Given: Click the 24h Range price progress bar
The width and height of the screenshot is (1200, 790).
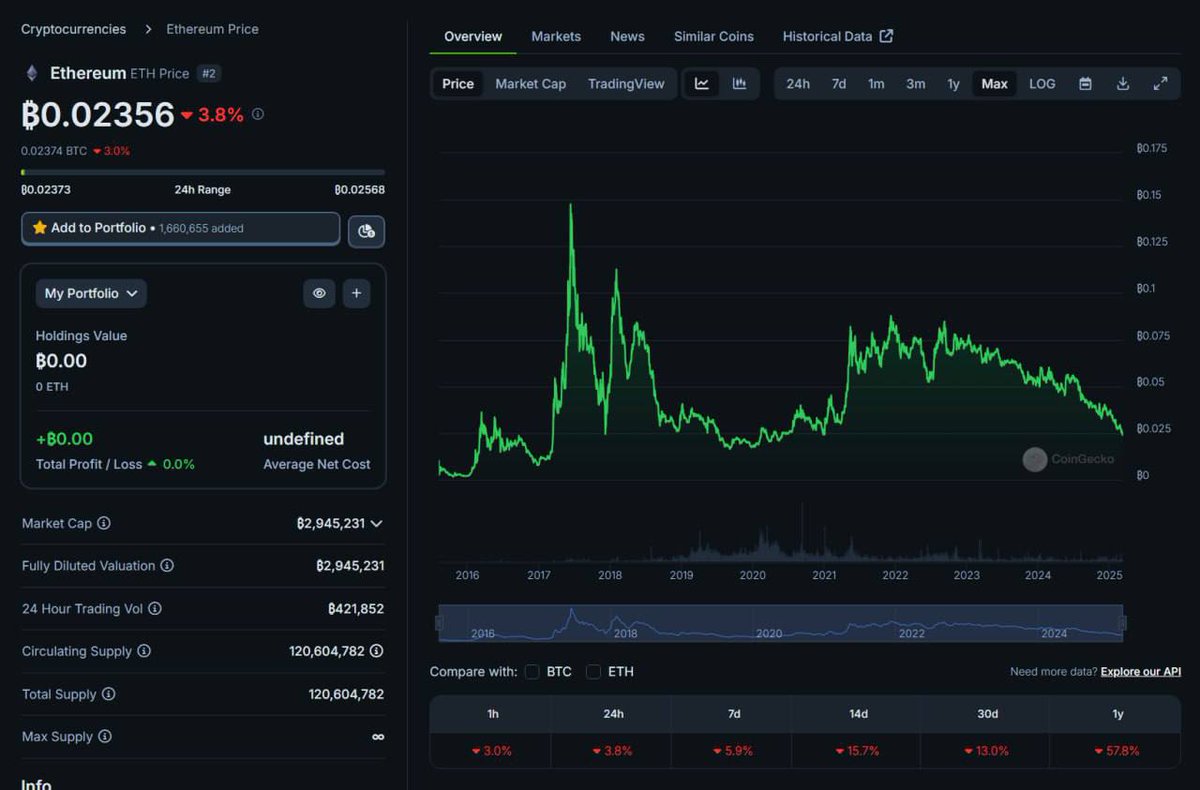Looking at the screenshot, I should (203, 172).
